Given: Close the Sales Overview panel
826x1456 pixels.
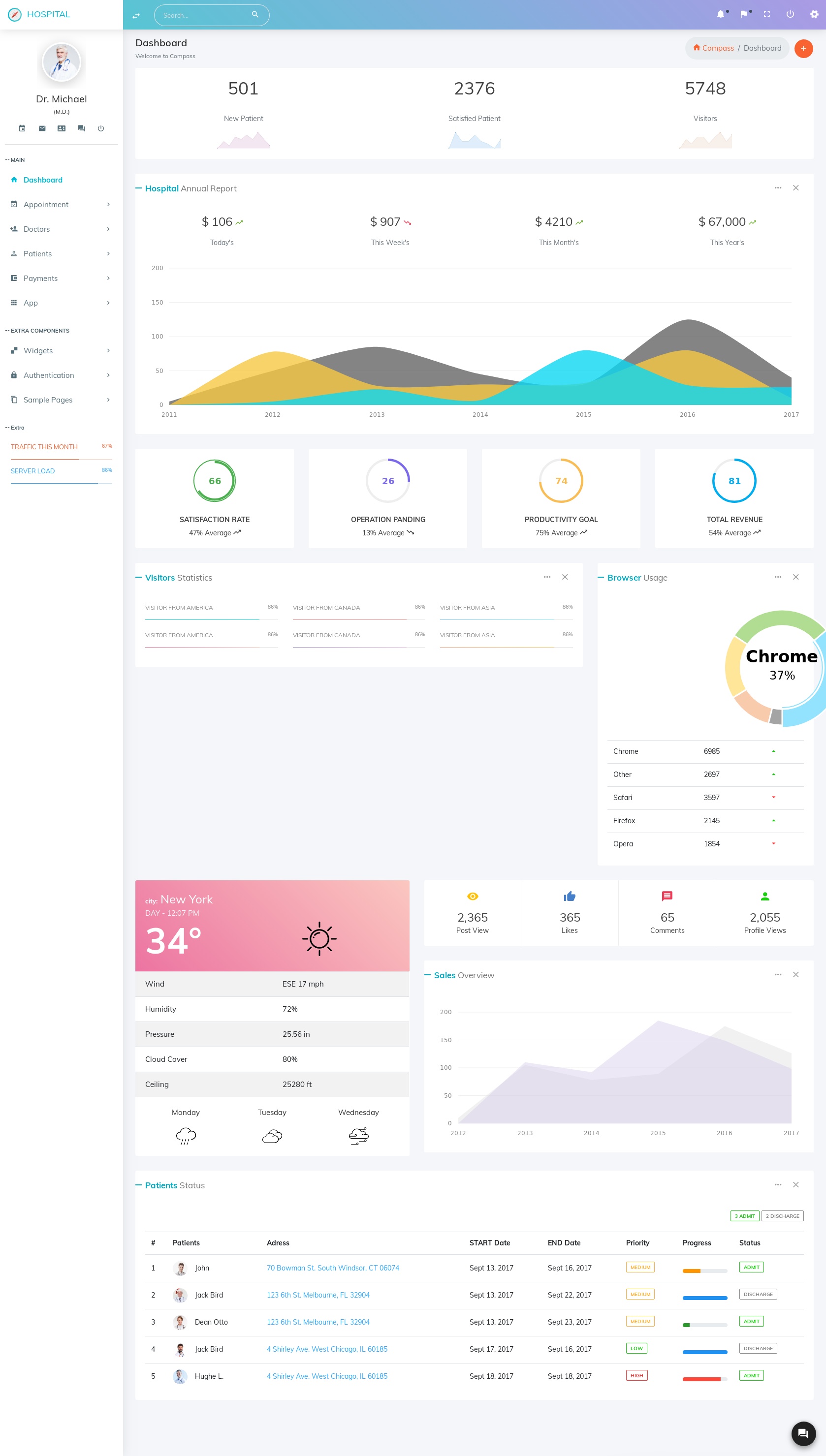Looking at the screenshot, I should tap(796, 974).
